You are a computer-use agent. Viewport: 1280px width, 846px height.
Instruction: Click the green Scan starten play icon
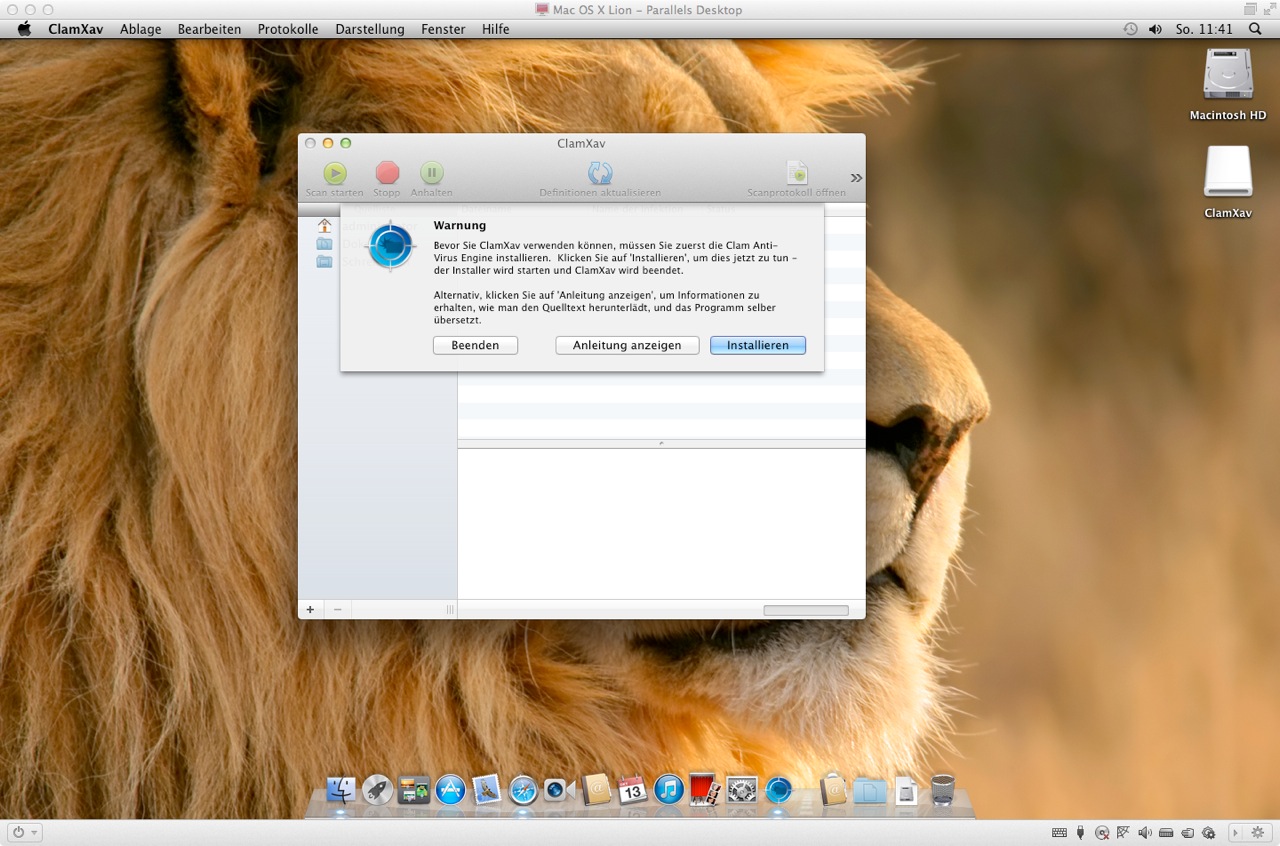click(335, 173)
